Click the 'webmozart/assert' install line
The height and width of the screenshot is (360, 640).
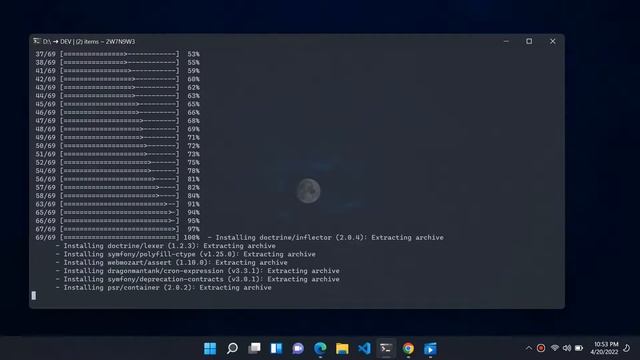pos(171,262)
